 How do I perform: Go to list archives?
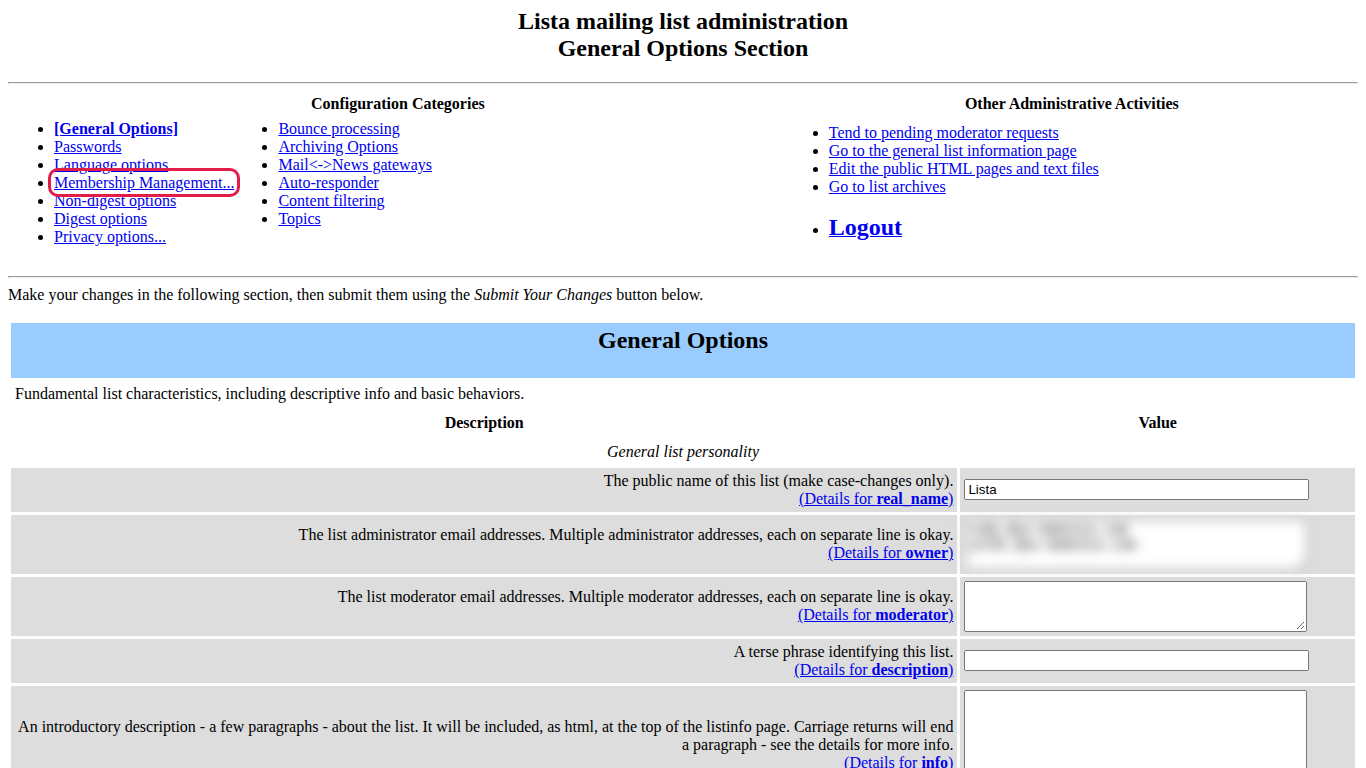[x=887, y=187]
